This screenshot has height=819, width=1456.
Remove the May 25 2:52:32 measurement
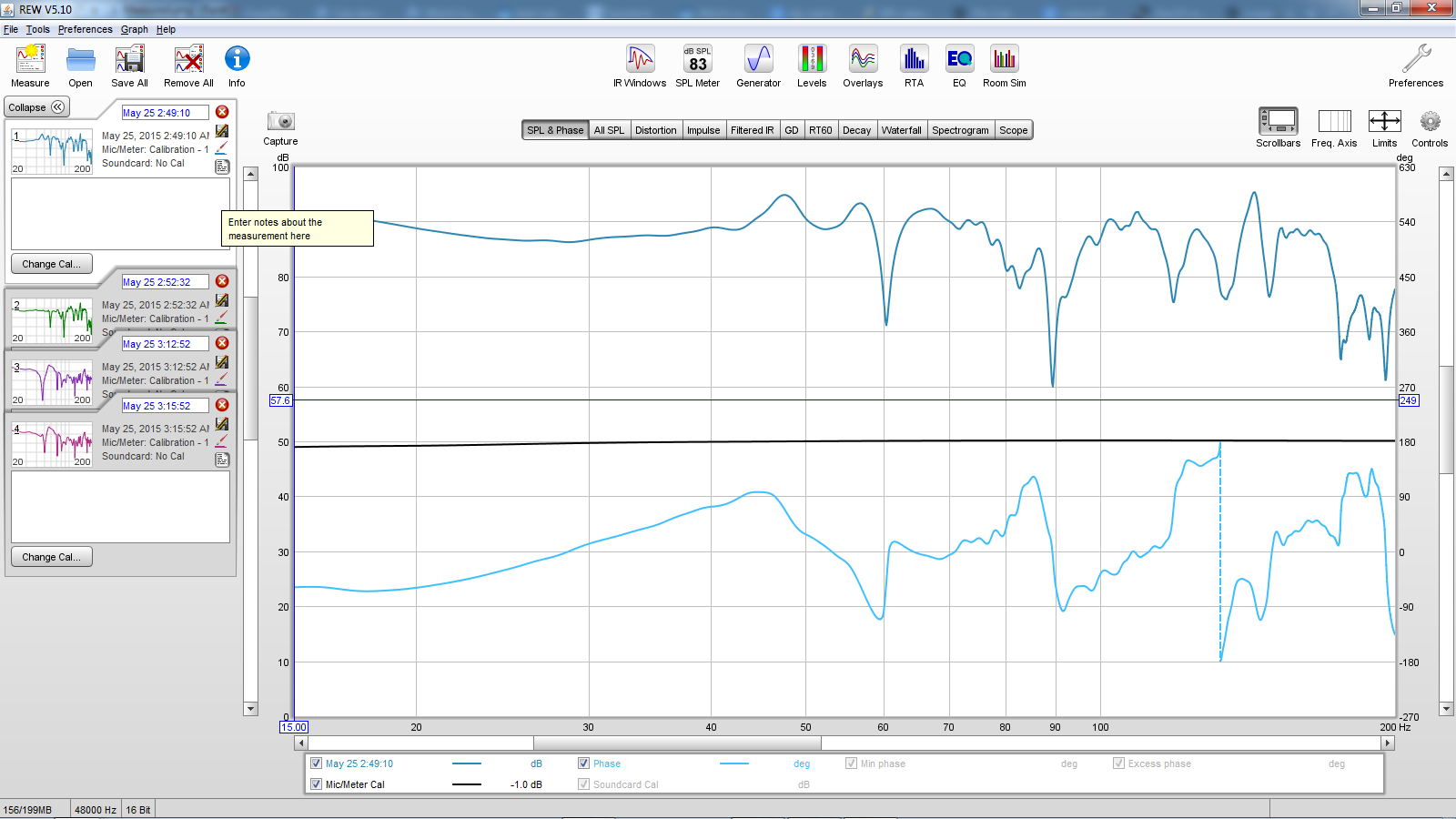click(222, 281)
